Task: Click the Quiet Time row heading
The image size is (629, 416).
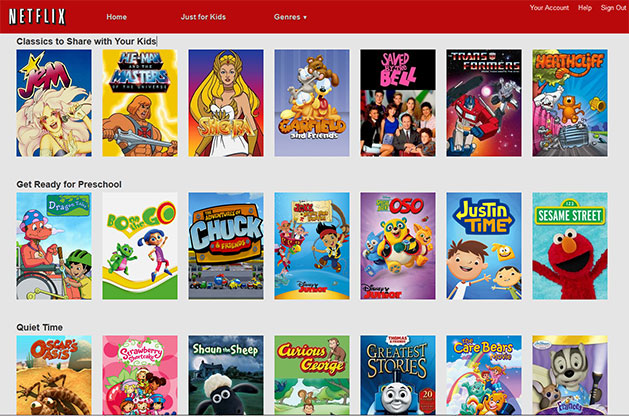Action: coord(39,327)
